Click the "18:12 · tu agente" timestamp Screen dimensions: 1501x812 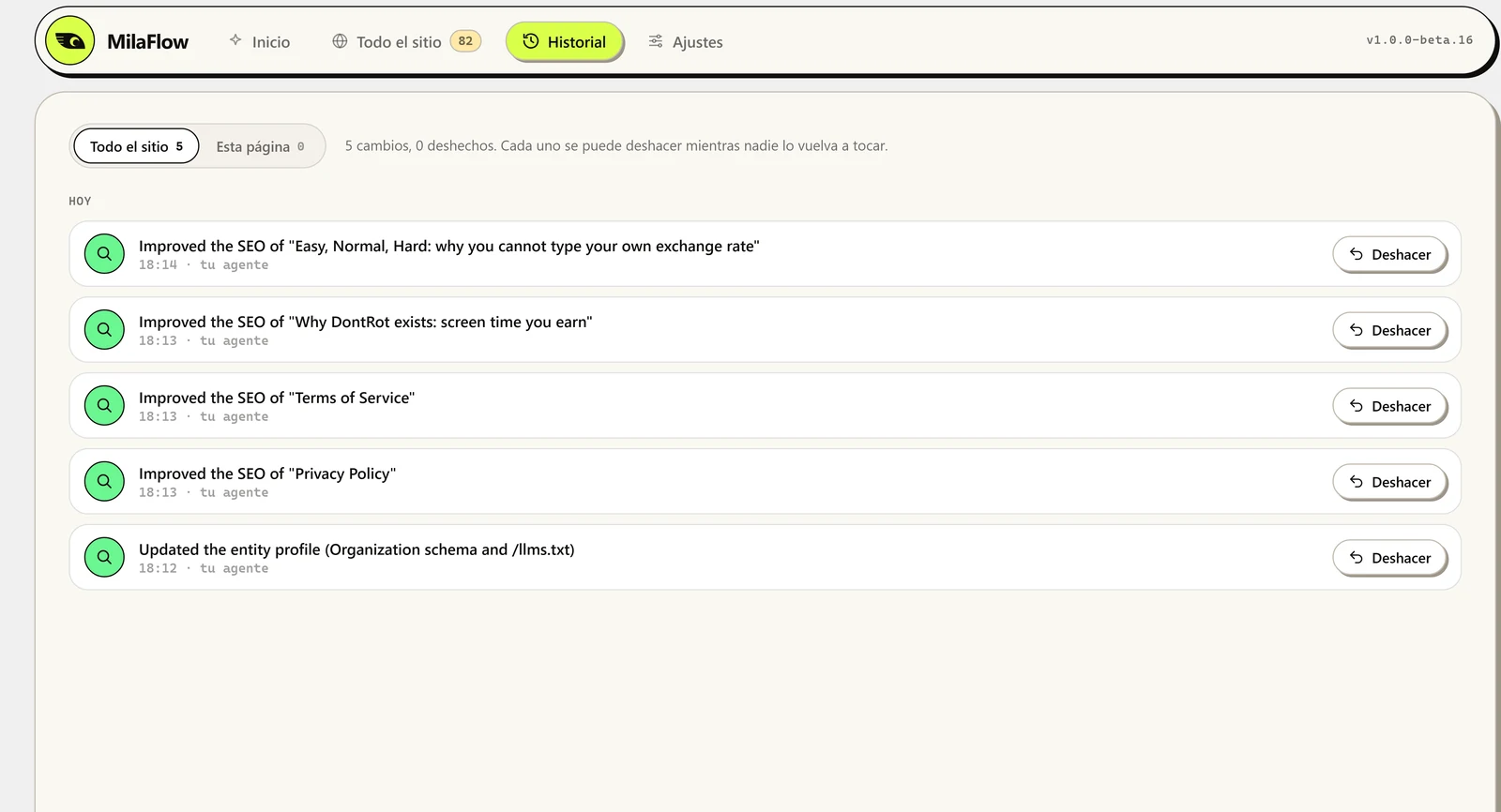204,569
